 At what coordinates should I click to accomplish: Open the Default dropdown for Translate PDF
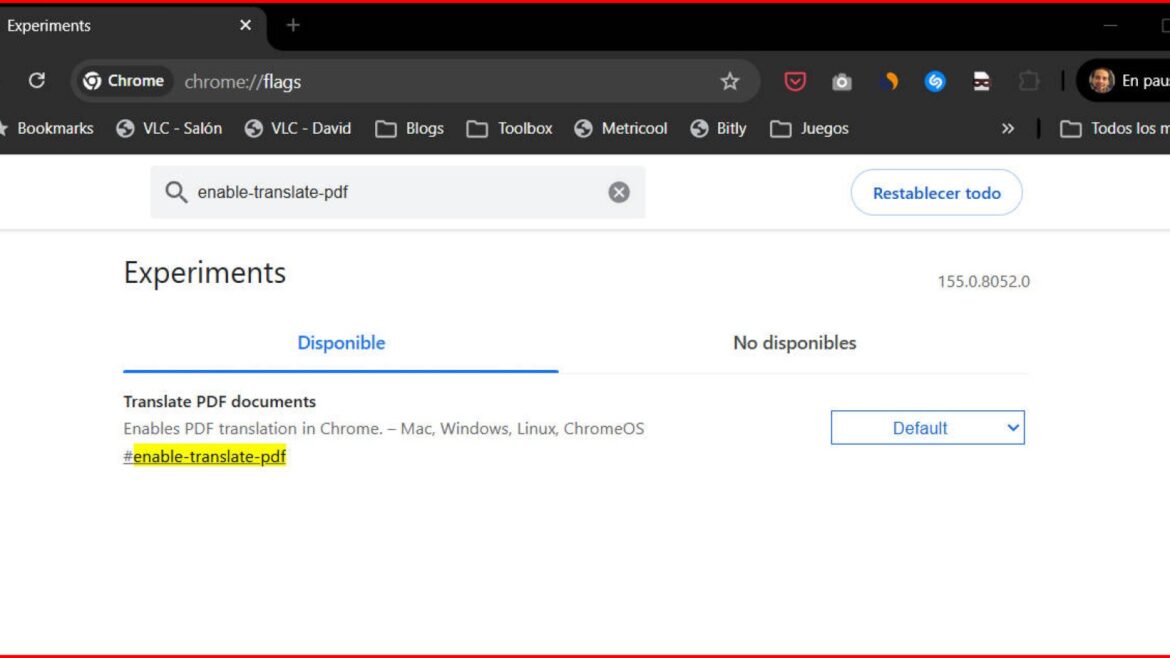(927, 427)
